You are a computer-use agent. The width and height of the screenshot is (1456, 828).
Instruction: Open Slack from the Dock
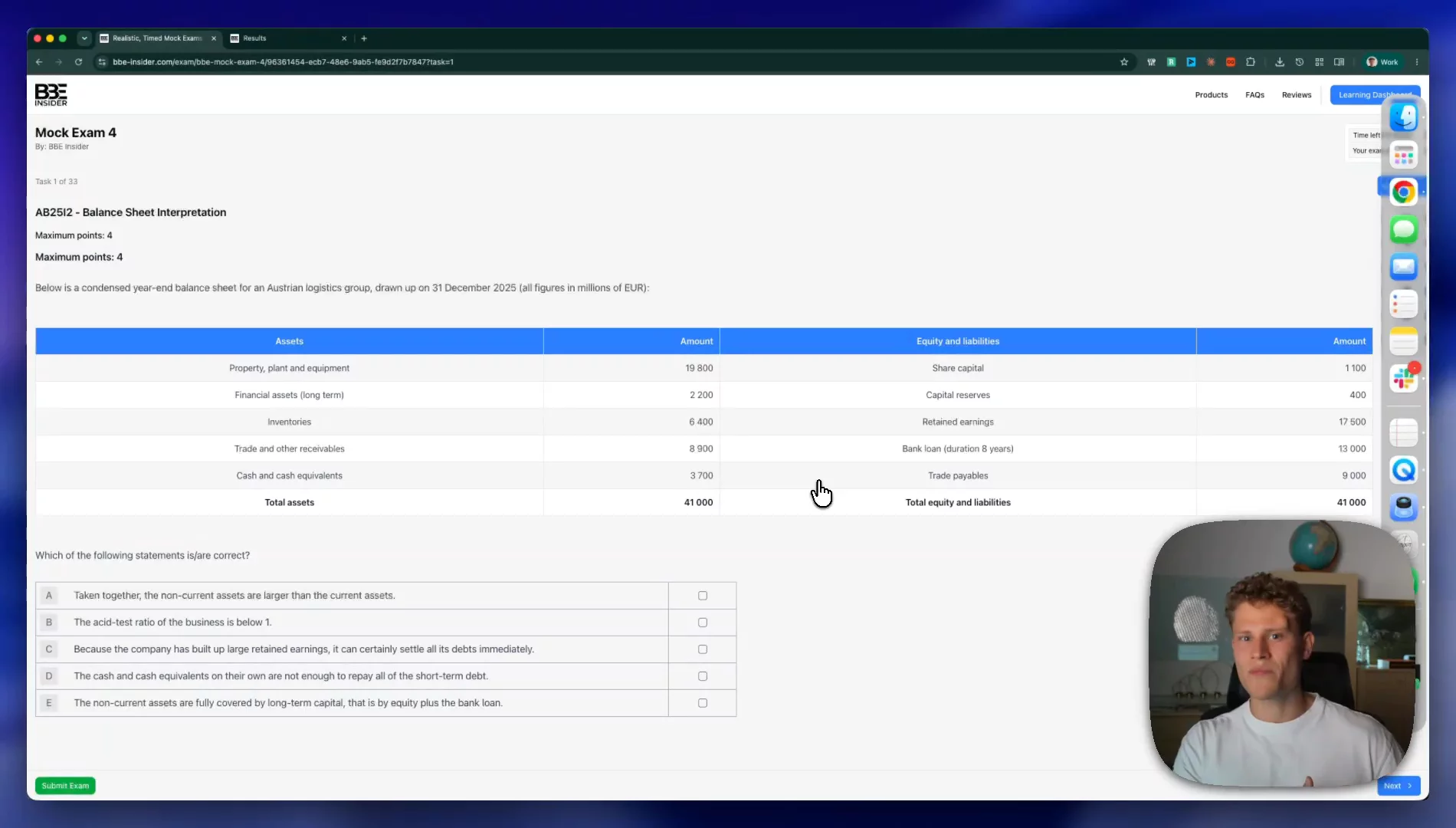point(1403,378)
